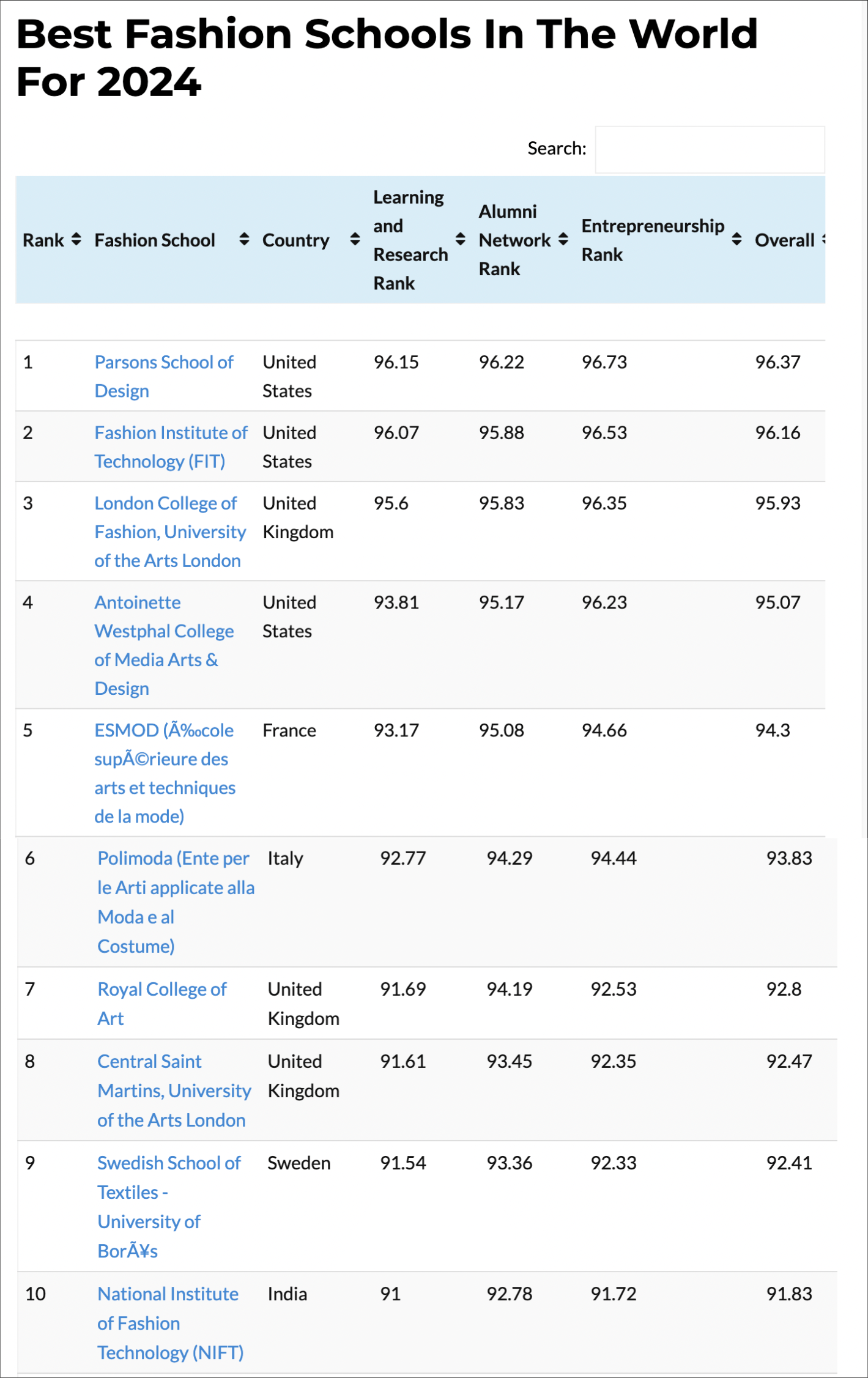Open London College of Fashion link
Viewport: 868px width, 1378px height.
pos(170,532)
